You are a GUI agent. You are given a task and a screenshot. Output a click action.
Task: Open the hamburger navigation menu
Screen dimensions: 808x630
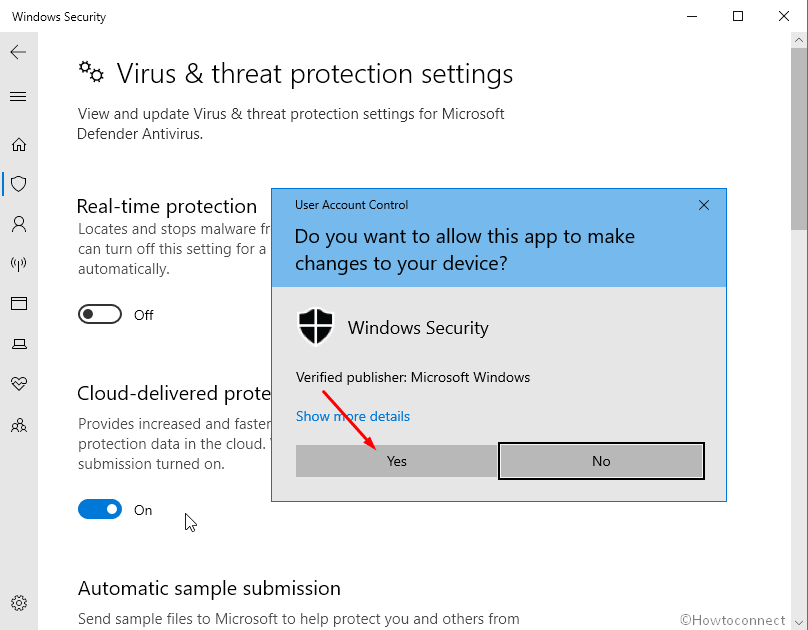pos(18,96)
